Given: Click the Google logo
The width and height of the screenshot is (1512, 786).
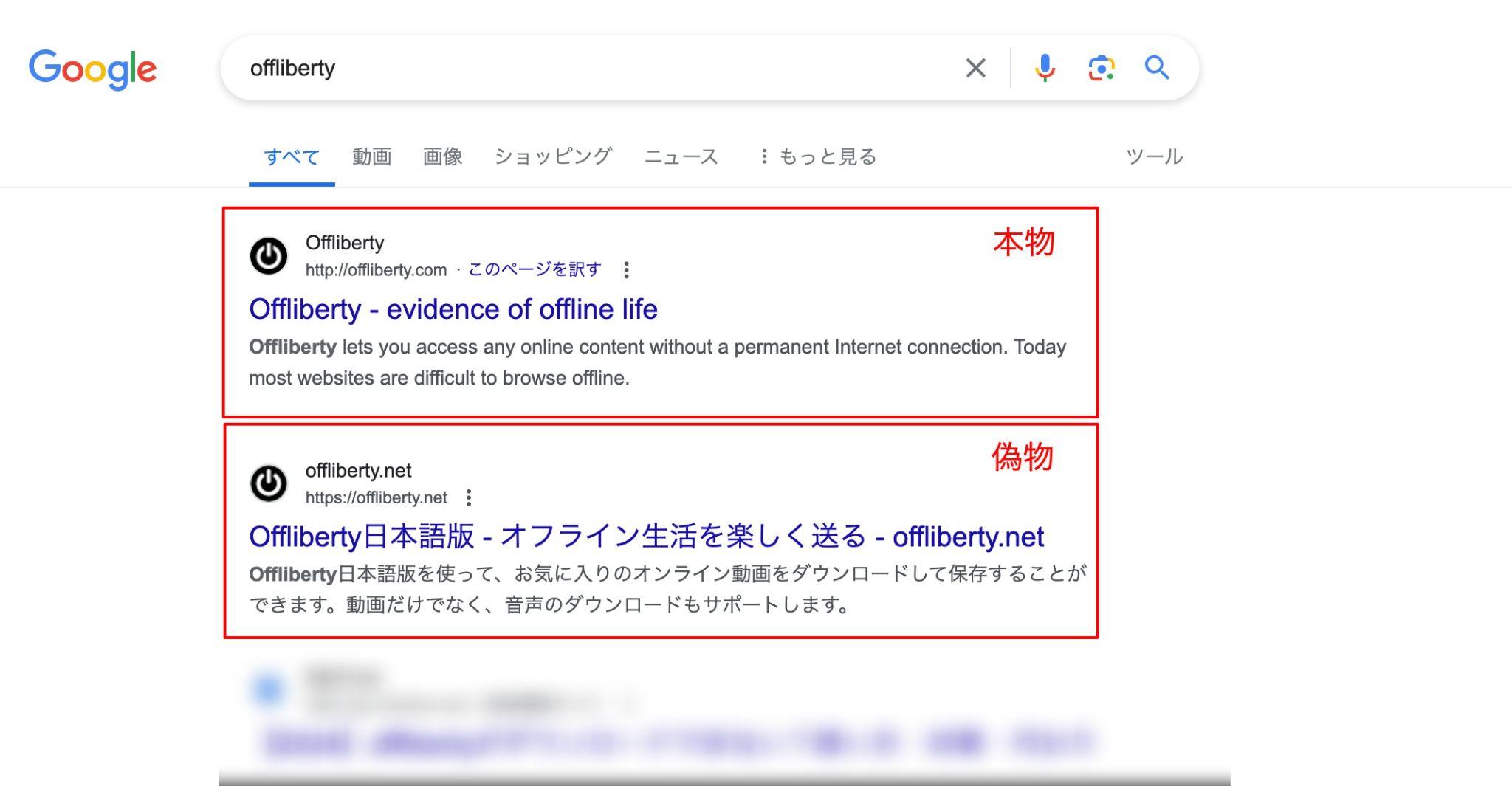Looking at the screenshot, I should click(x=92, y=69).
